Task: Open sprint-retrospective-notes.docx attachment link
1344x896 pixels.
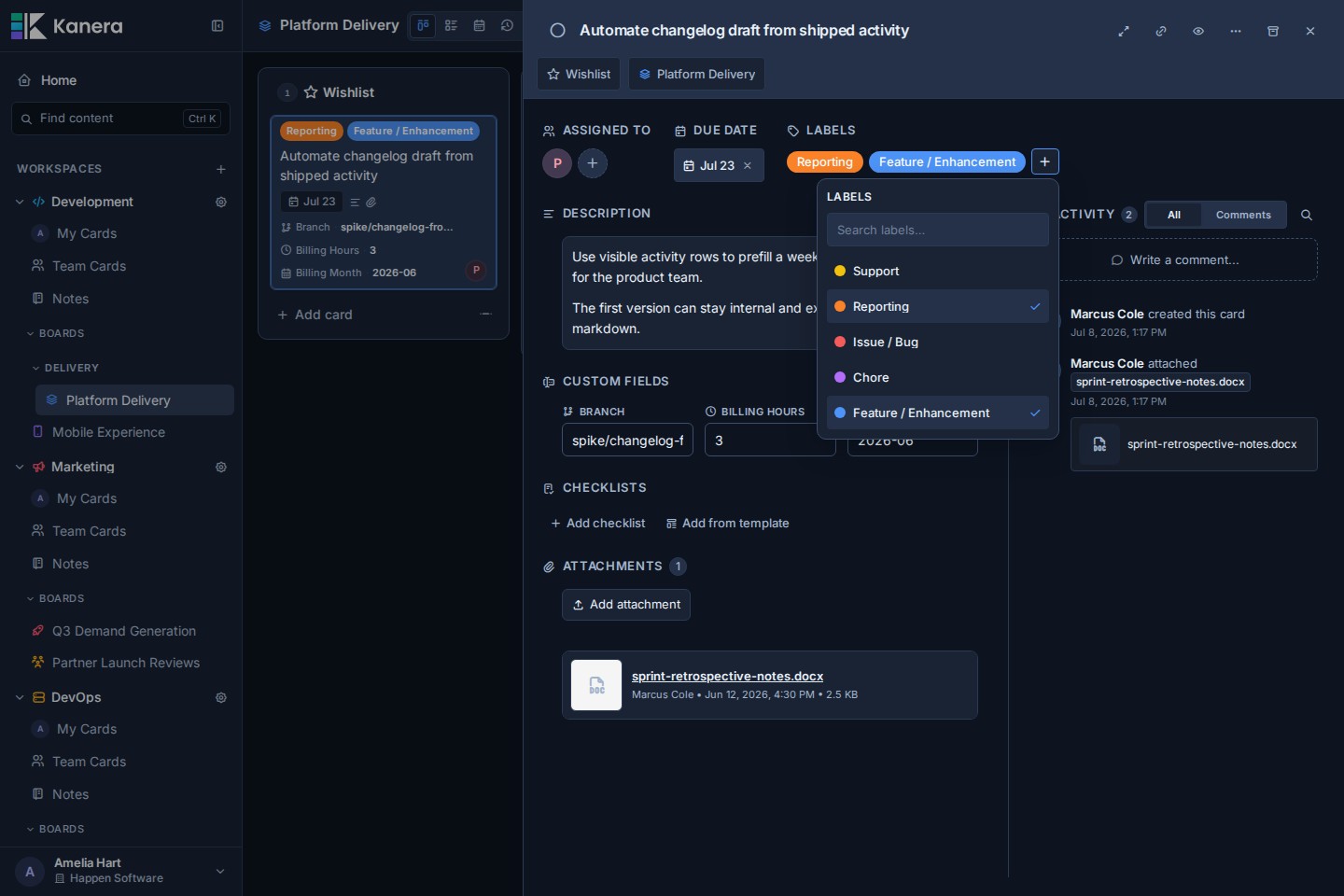Action: point(727,676)
